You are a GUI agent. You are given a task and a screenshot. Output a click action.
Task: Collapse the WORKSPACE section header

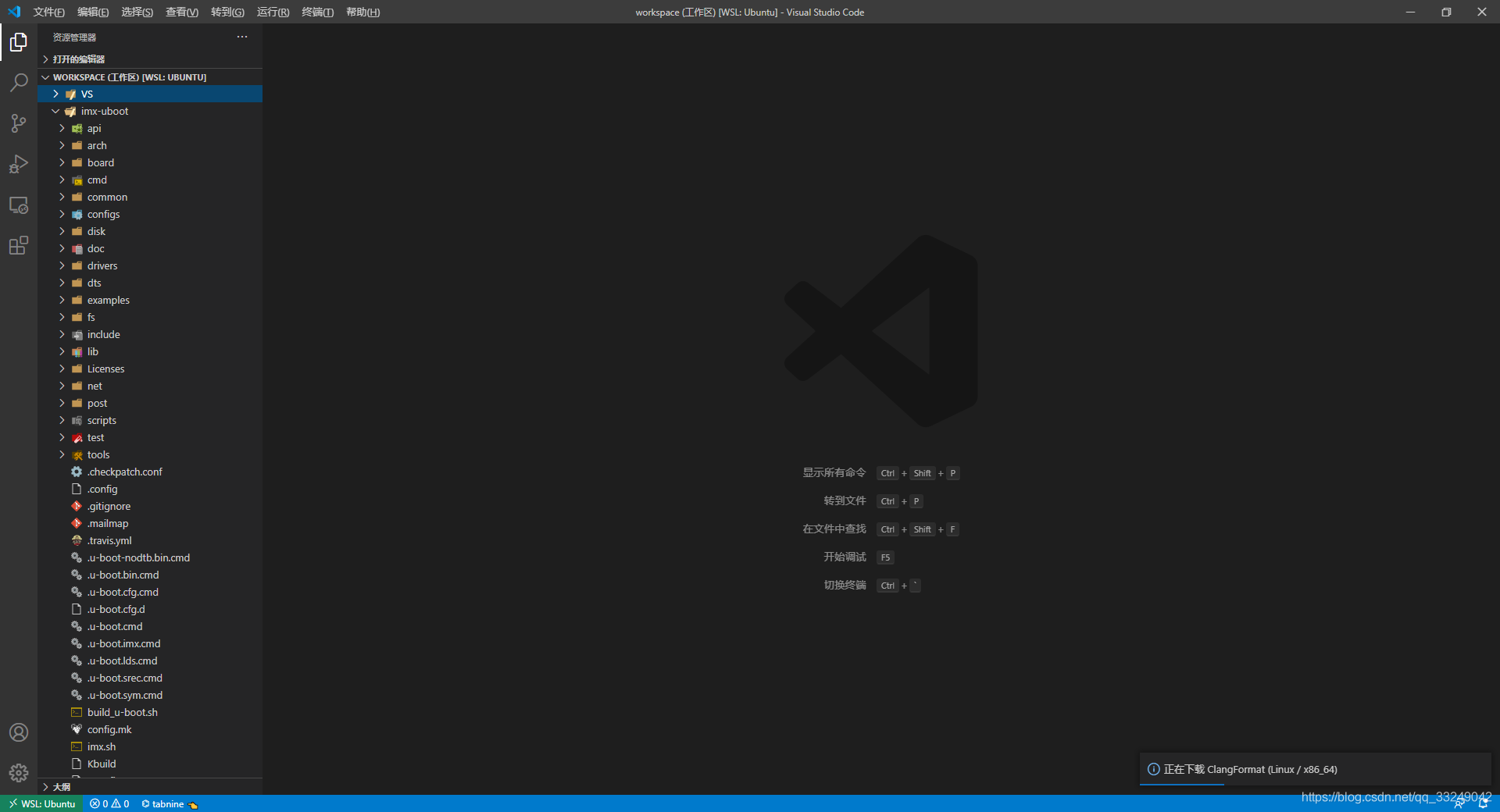point(150,77)
